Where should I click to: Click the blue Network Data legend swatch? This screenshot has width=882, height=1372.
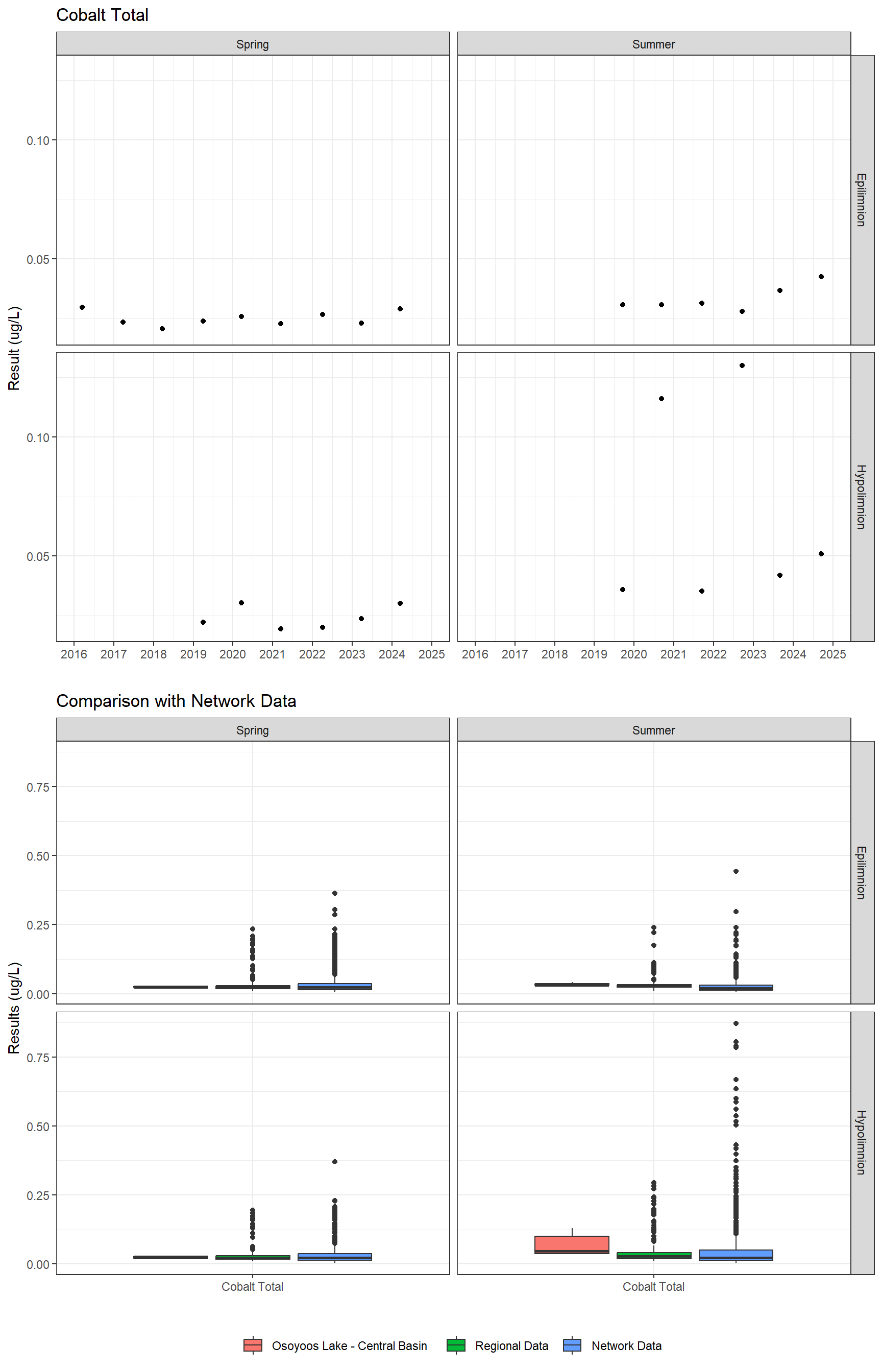click(x=572, y=1345)
